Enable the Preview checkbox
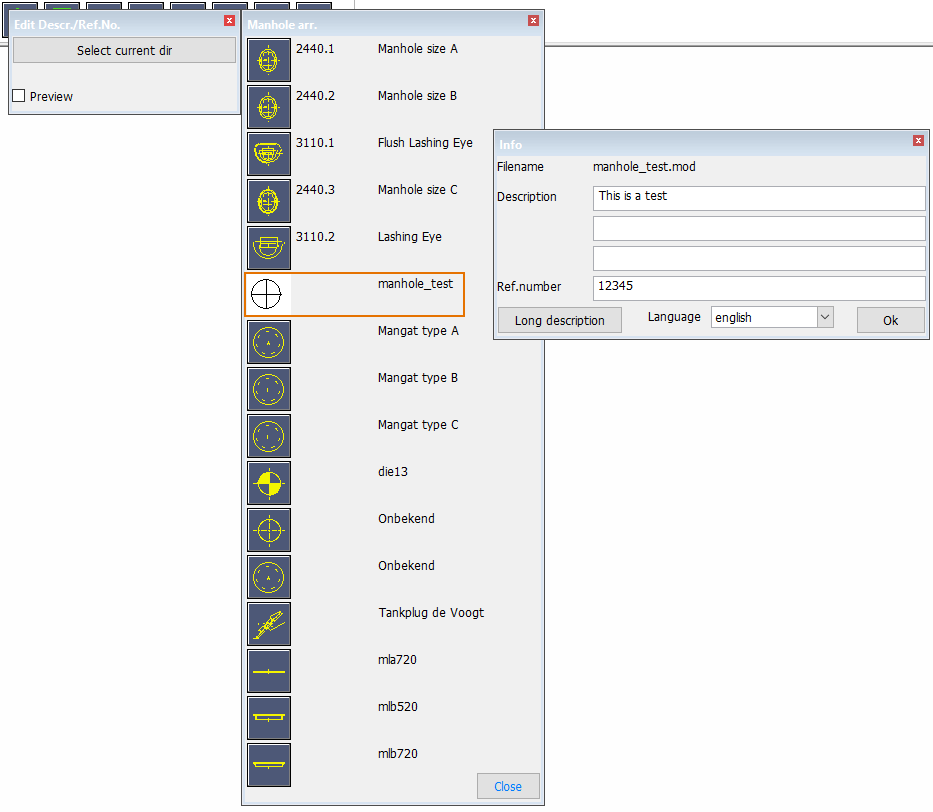This screenshot has height=812, width=933. point(18,96)
